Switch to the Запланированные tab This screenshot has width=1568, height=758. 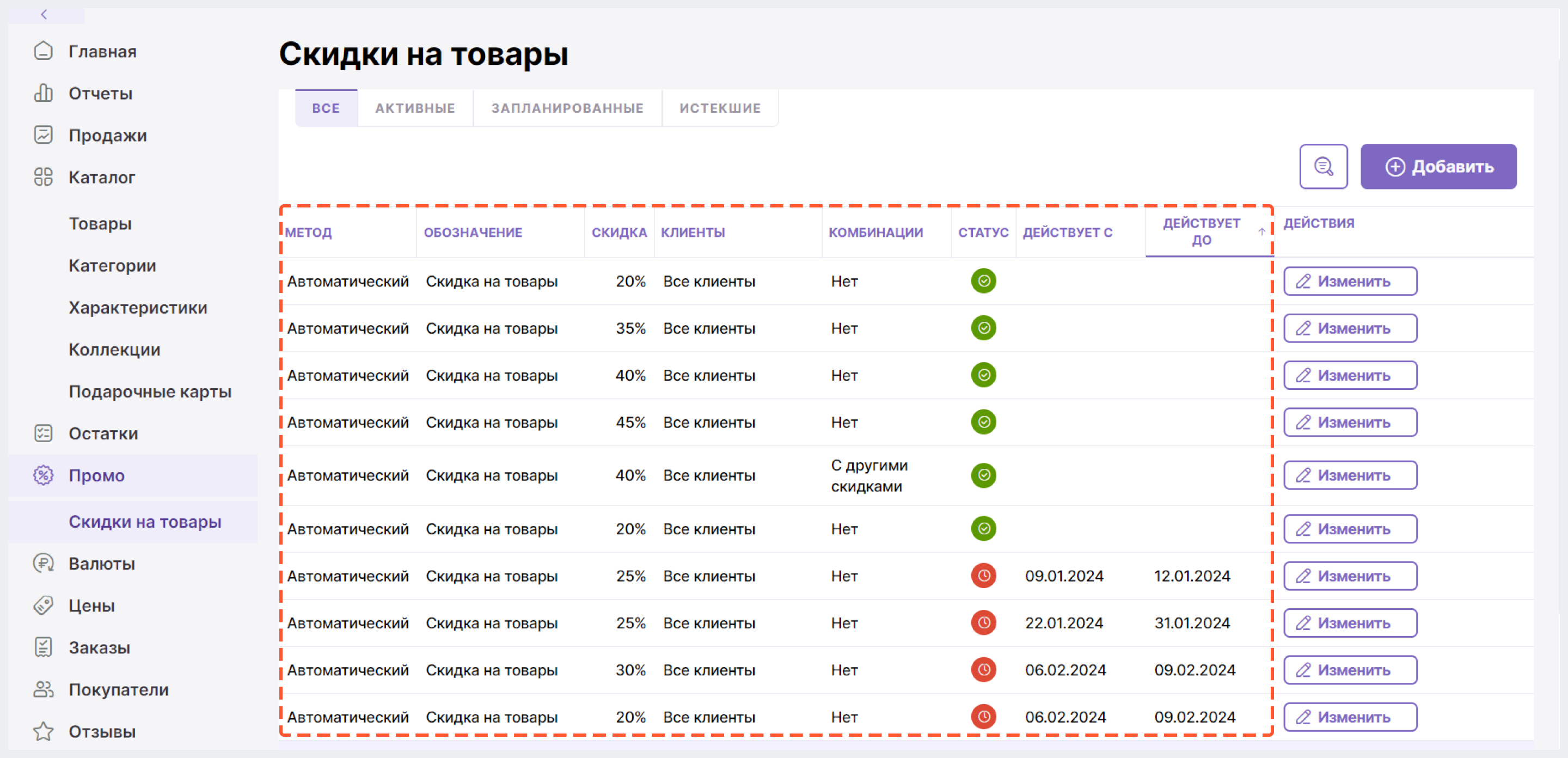point(567,108)
